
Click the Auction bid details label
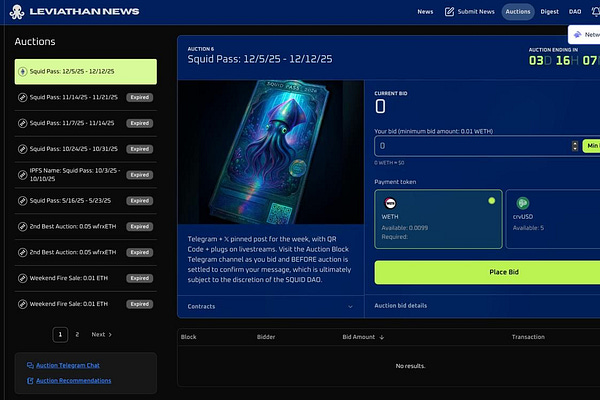coord(401,305)
